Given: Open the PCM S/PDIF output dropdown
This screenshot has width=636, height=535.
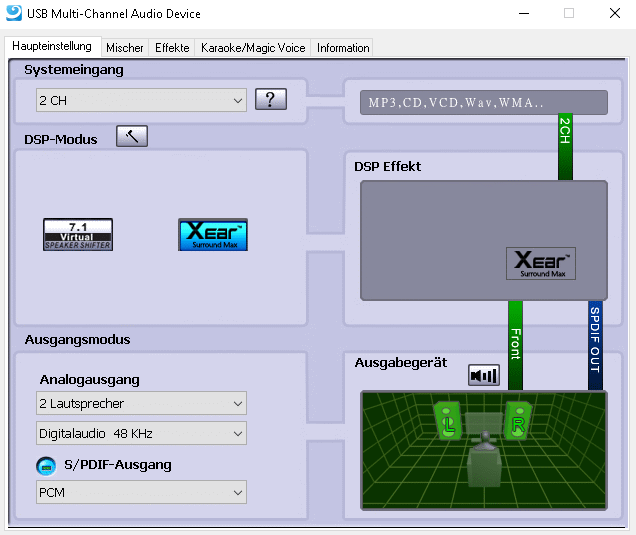Looking at the screenshot, I should (141, 492).
